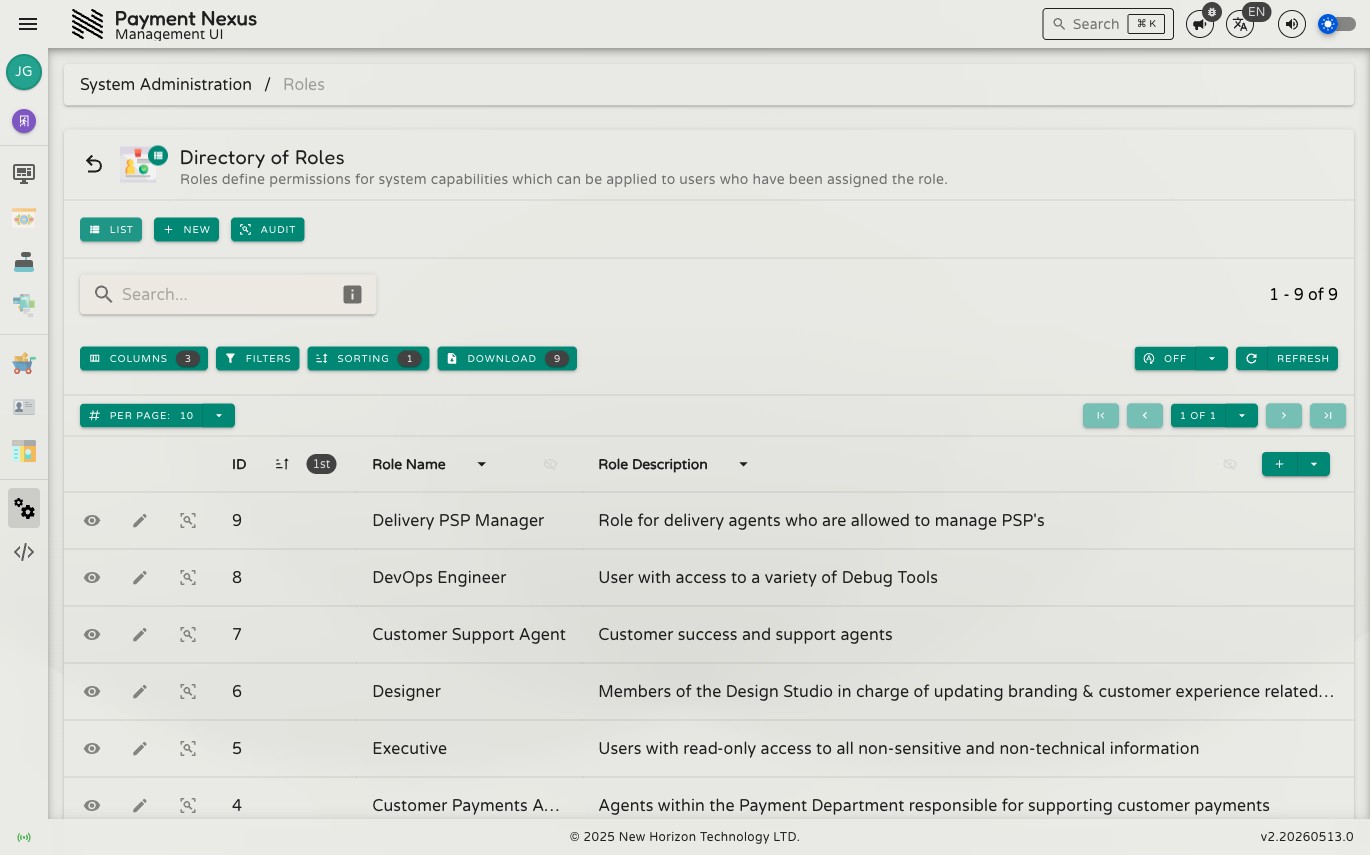This screenshot has width=1370, height=855.
Task: Edit the DevOps Engineer role
Action: point(140,578)
